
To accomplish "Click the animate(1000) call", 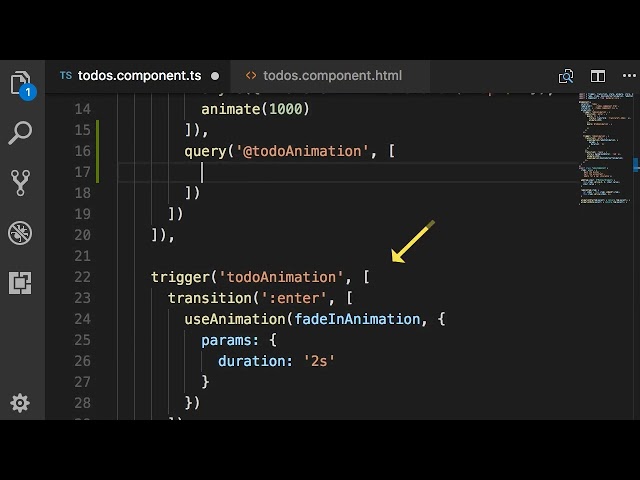I will tap(256, 109).
